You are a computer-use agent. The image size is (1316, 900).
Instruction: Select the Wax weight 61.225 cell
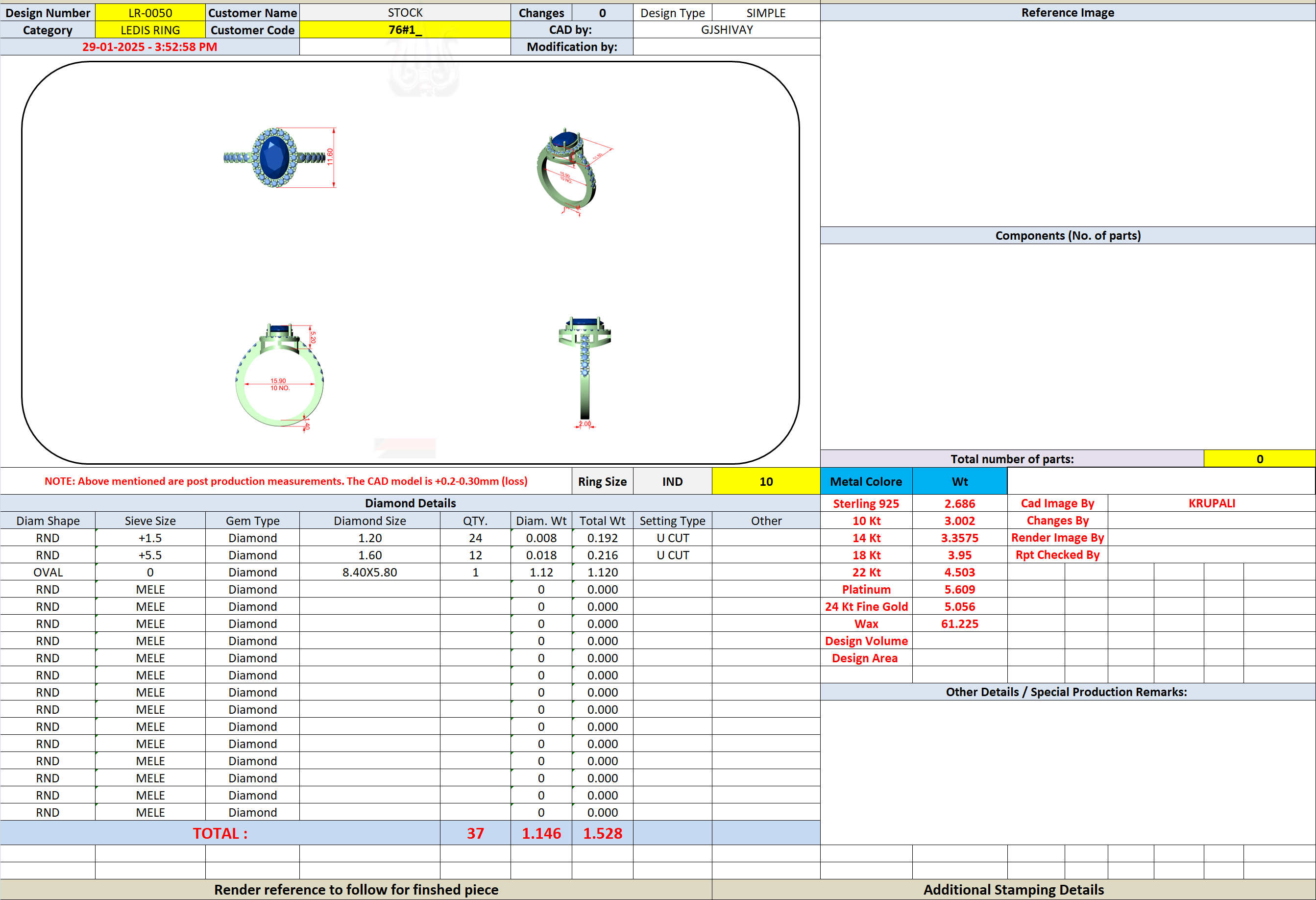959,624
